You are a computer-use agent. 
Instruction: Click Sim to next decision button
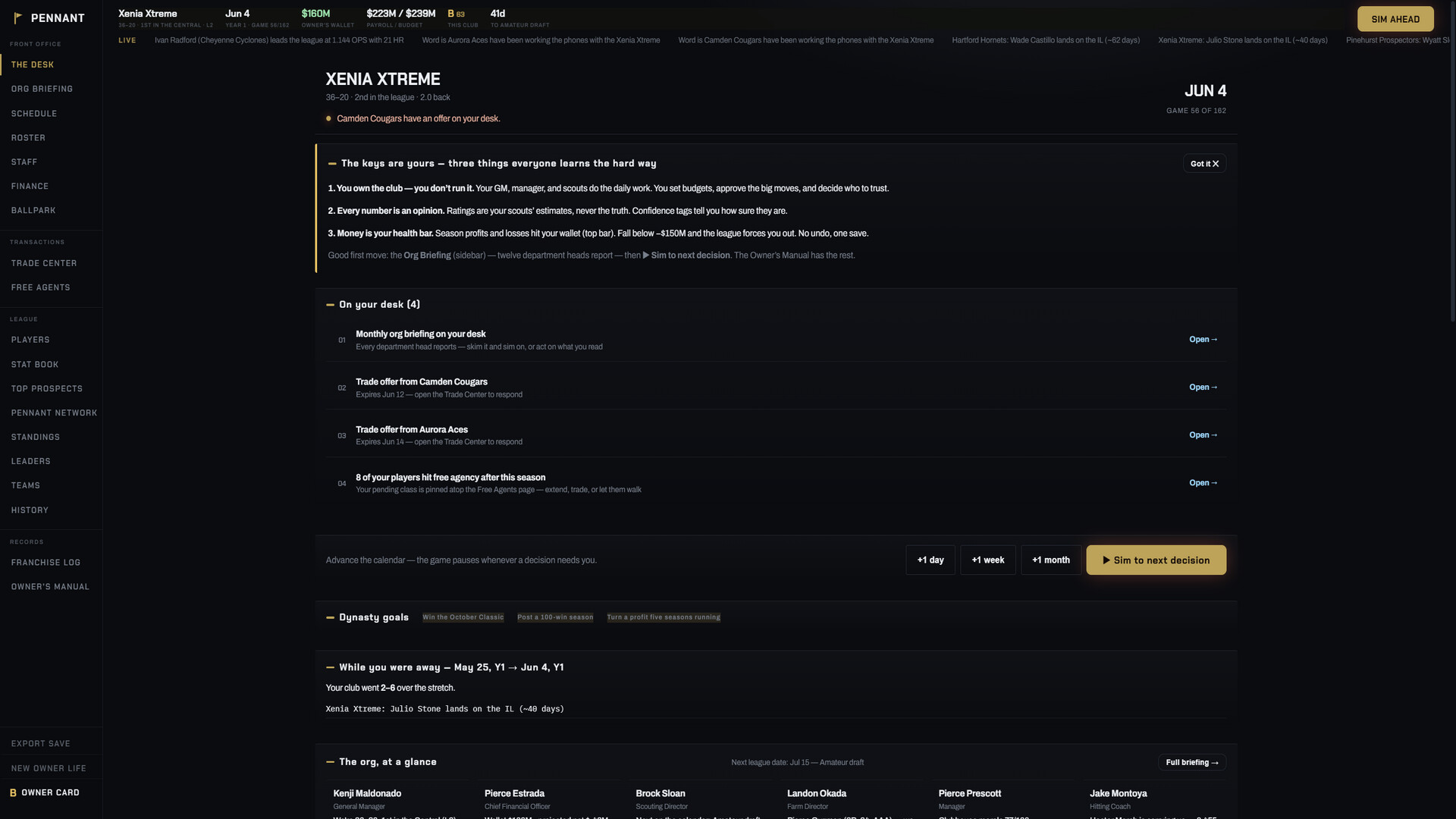pyautogui.click(x=1156, y=560)
